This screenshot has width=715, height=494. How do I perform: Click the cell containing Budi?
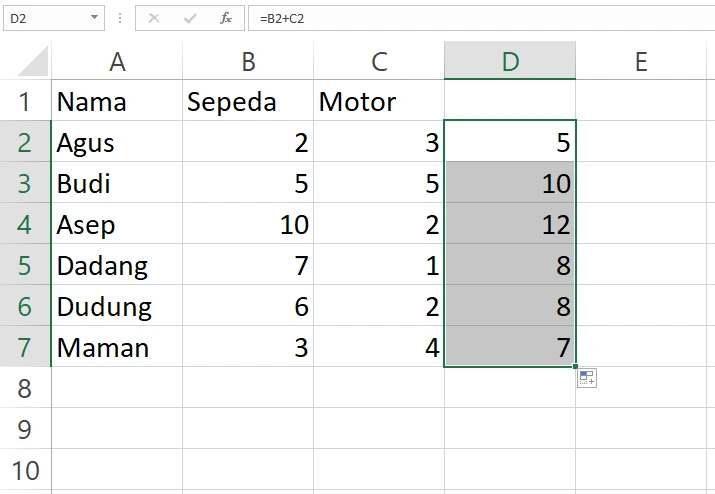point(117,183)
